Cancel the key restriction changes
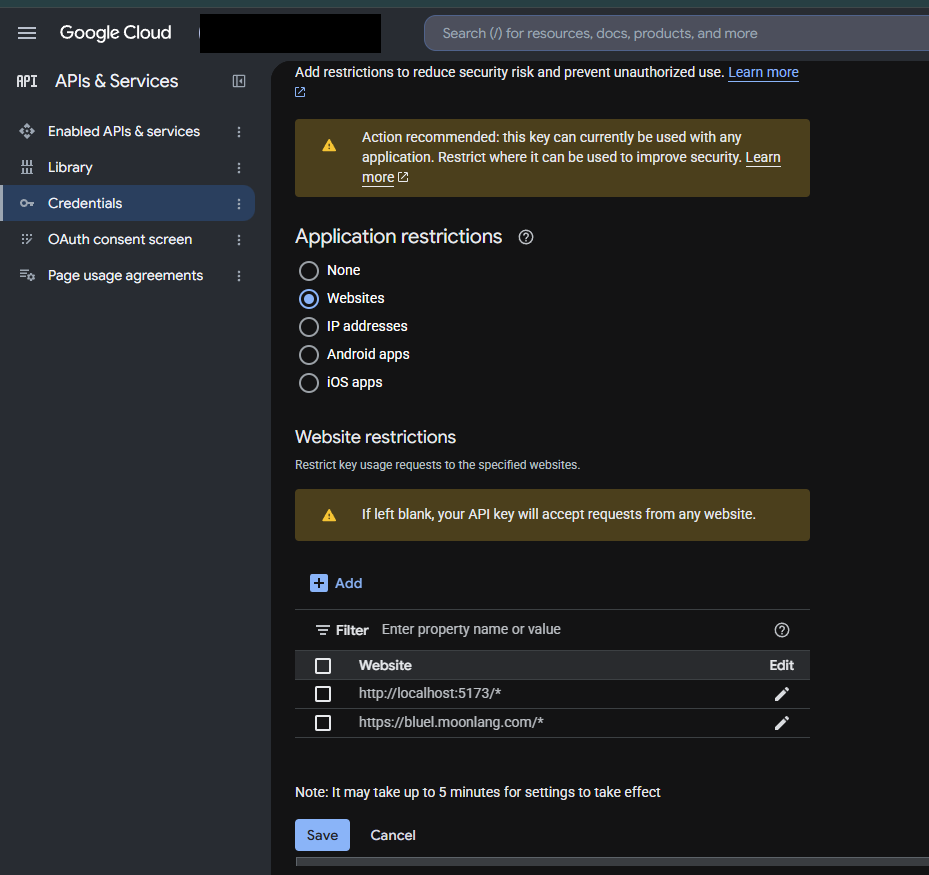This screenshot has width=929, height=875. (x=393, y=835)
